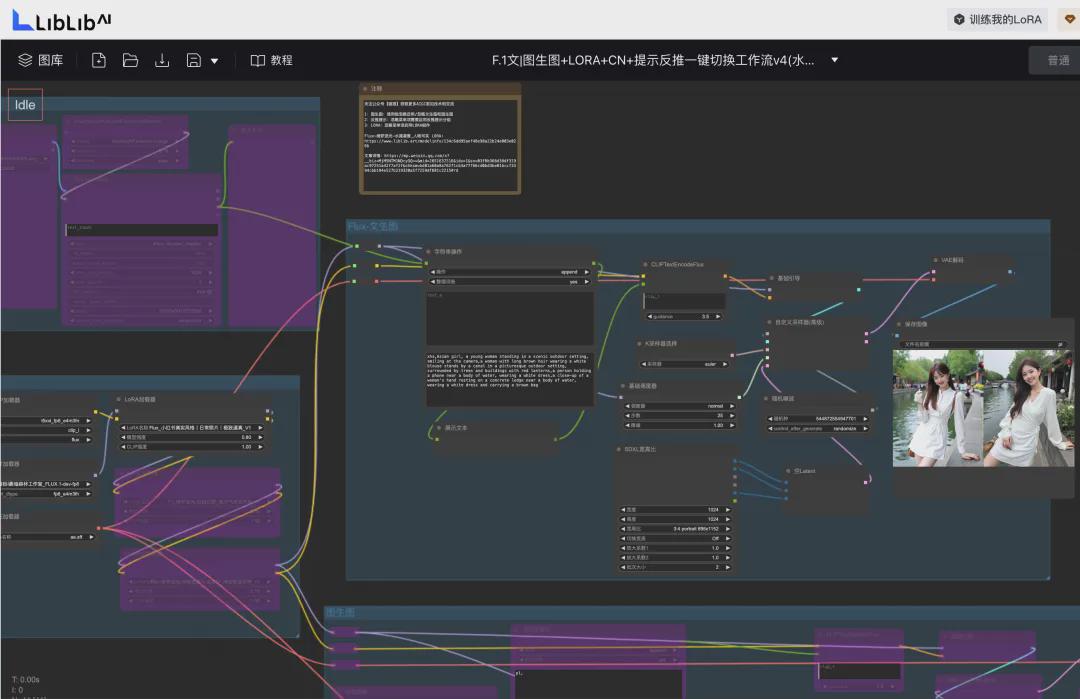Click the generated image thumbnail on left
The width and height of the screenshot is (1080, 699).
pos(937,407)
